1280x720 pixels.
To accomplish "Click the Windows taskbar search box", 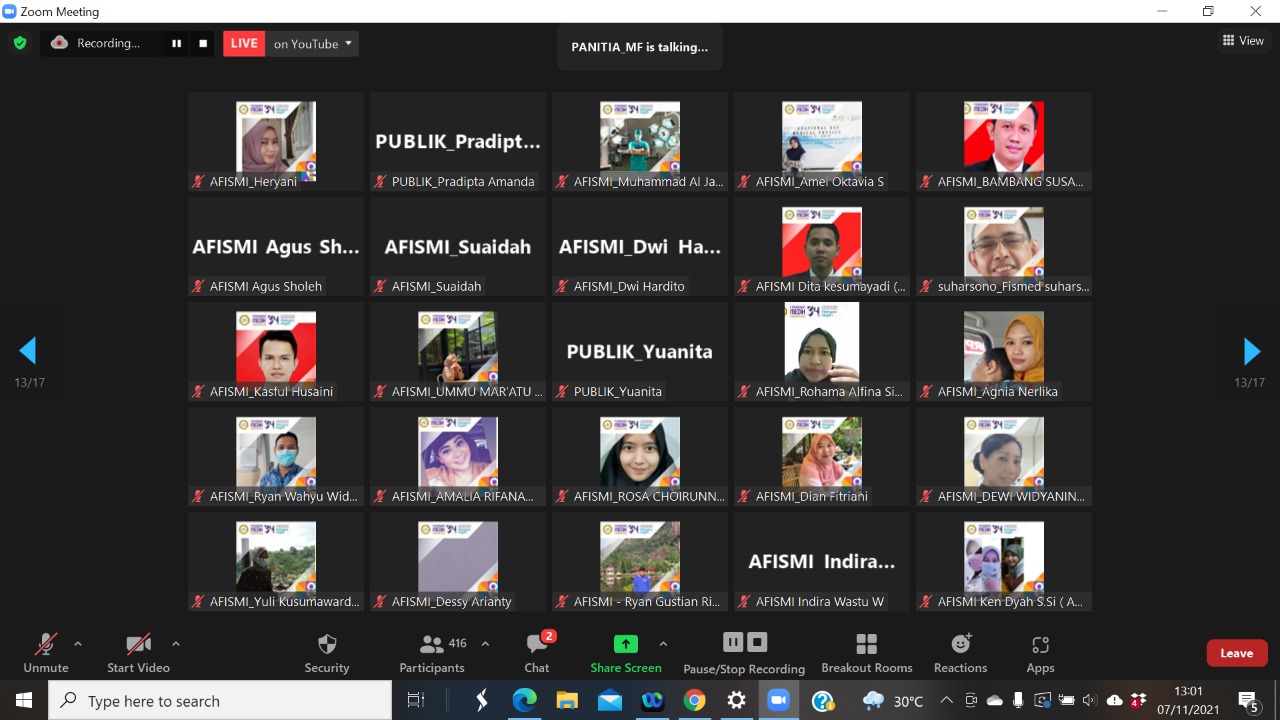I will click(220, 701).
